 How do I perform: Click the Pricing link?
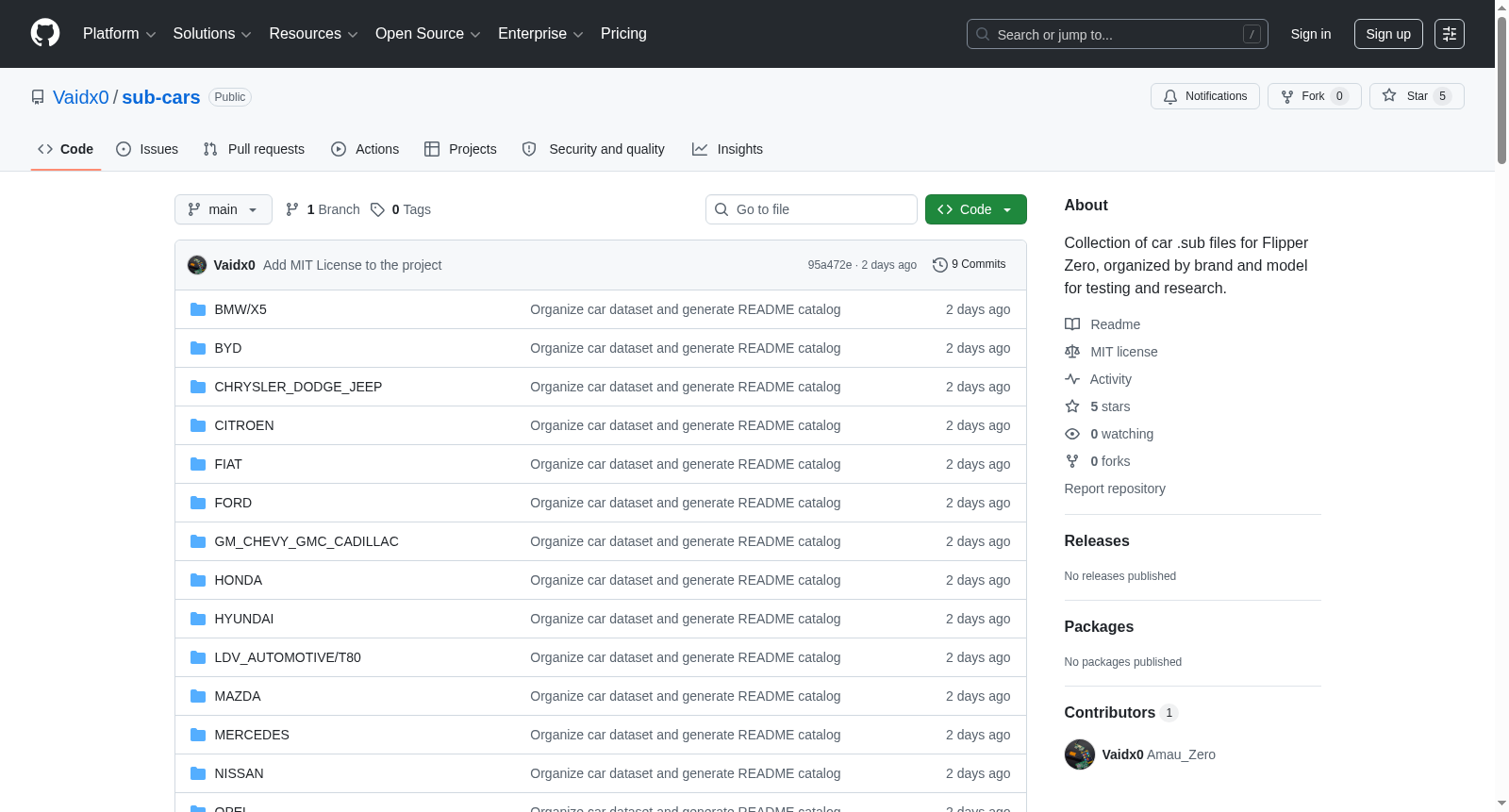pyautogui.click(x=623, y=34)
